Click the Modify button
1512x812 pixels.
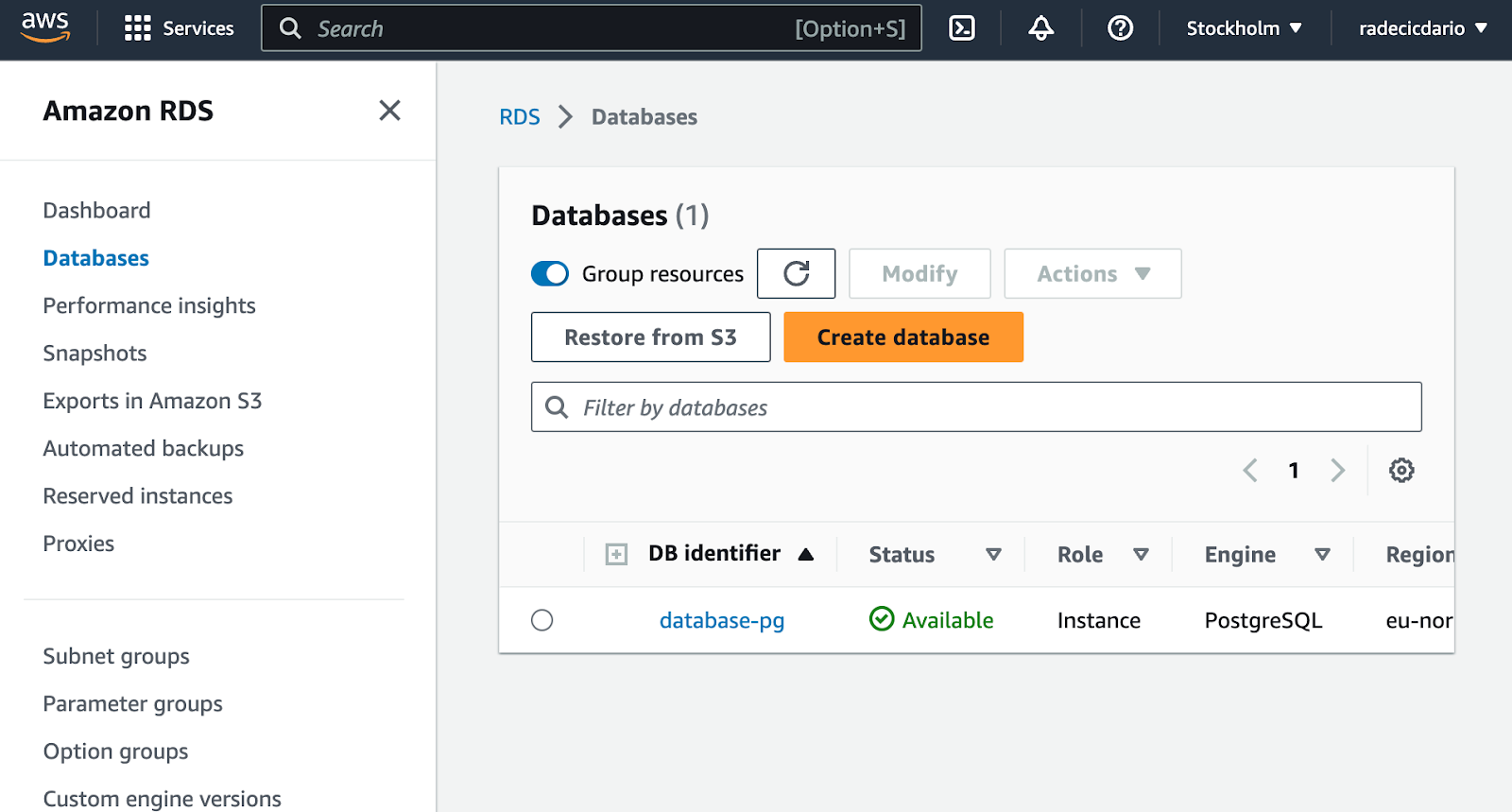(919, 273)
